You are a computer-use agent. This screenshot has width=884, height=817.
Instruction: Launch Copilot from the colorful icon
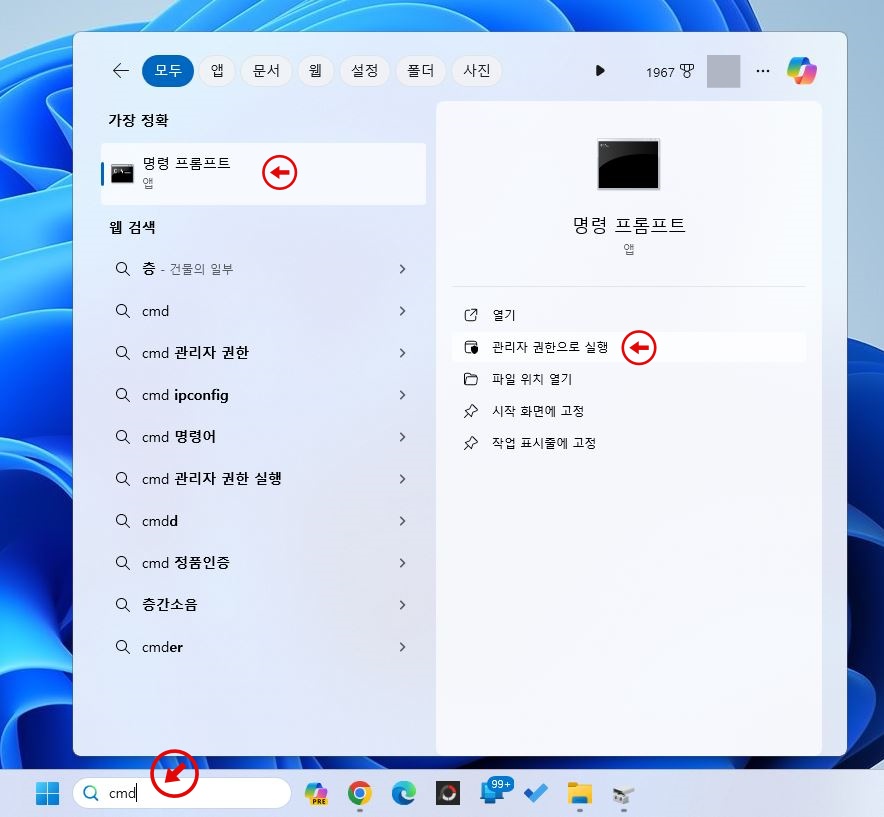tap(802, 71)
